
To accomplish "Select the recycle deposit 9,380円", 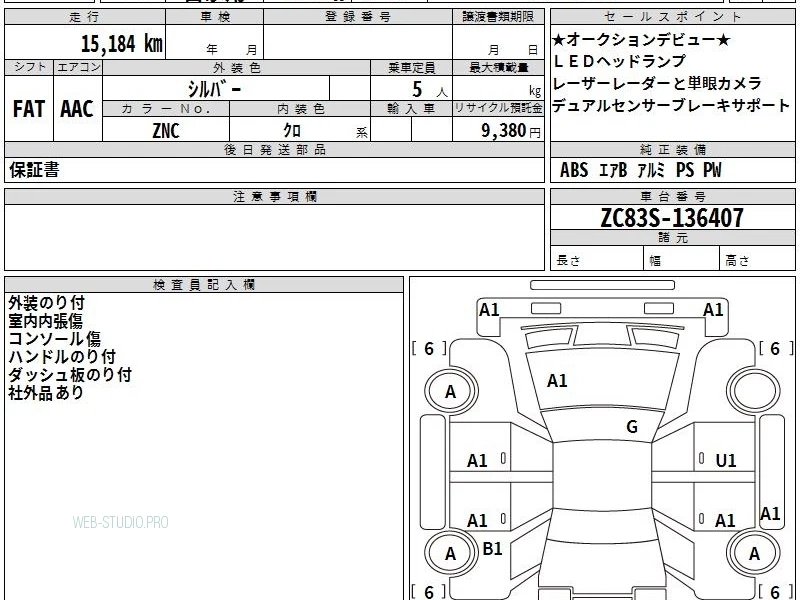I will tap(511, 131).
